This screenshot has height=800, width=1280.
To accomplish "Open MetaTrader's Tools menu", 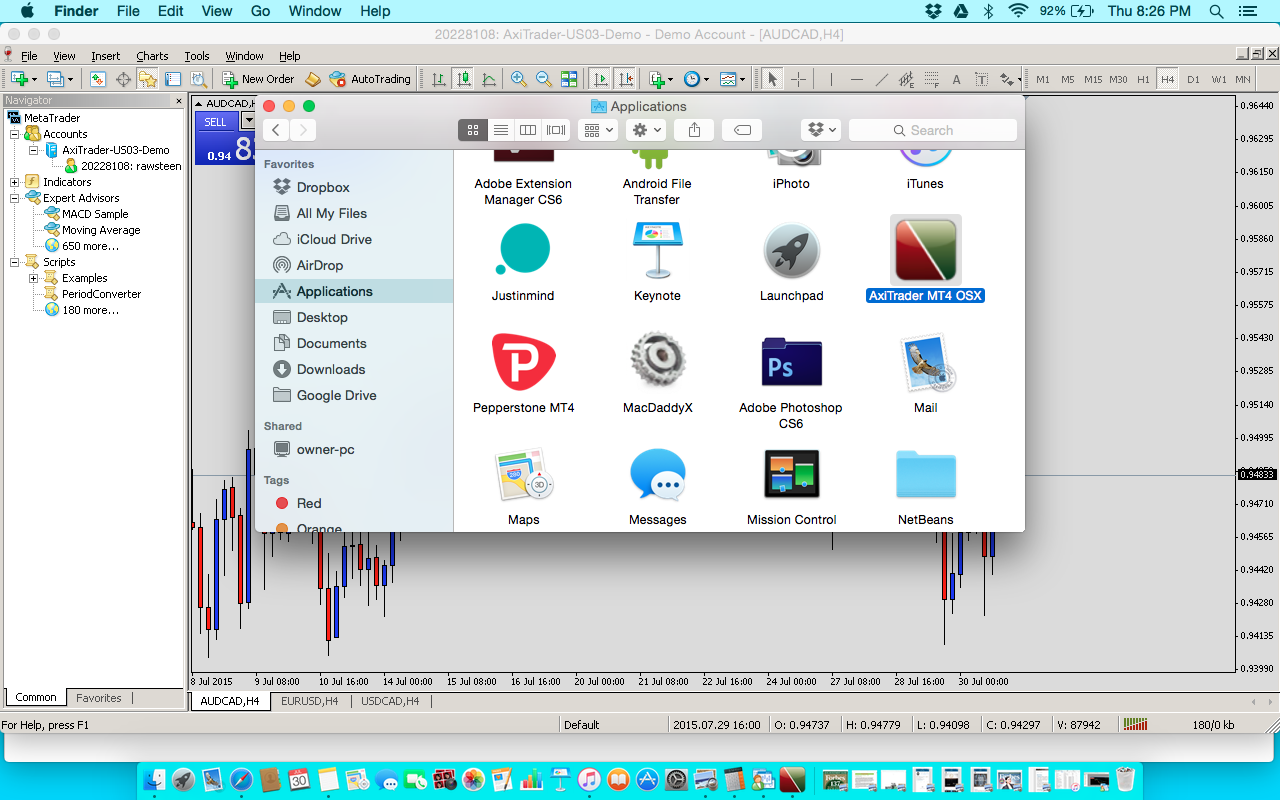I will [x=197, y=56].
